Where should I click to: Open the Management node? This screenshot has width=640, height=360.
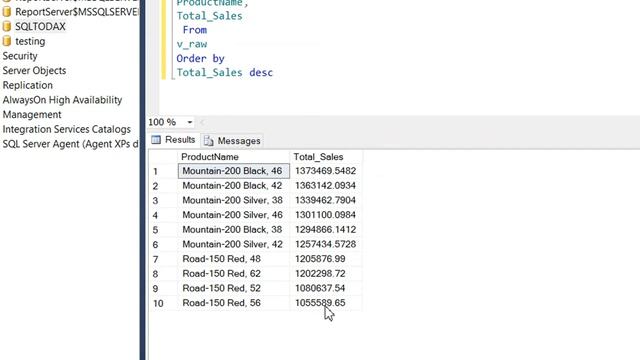point(32,115)
